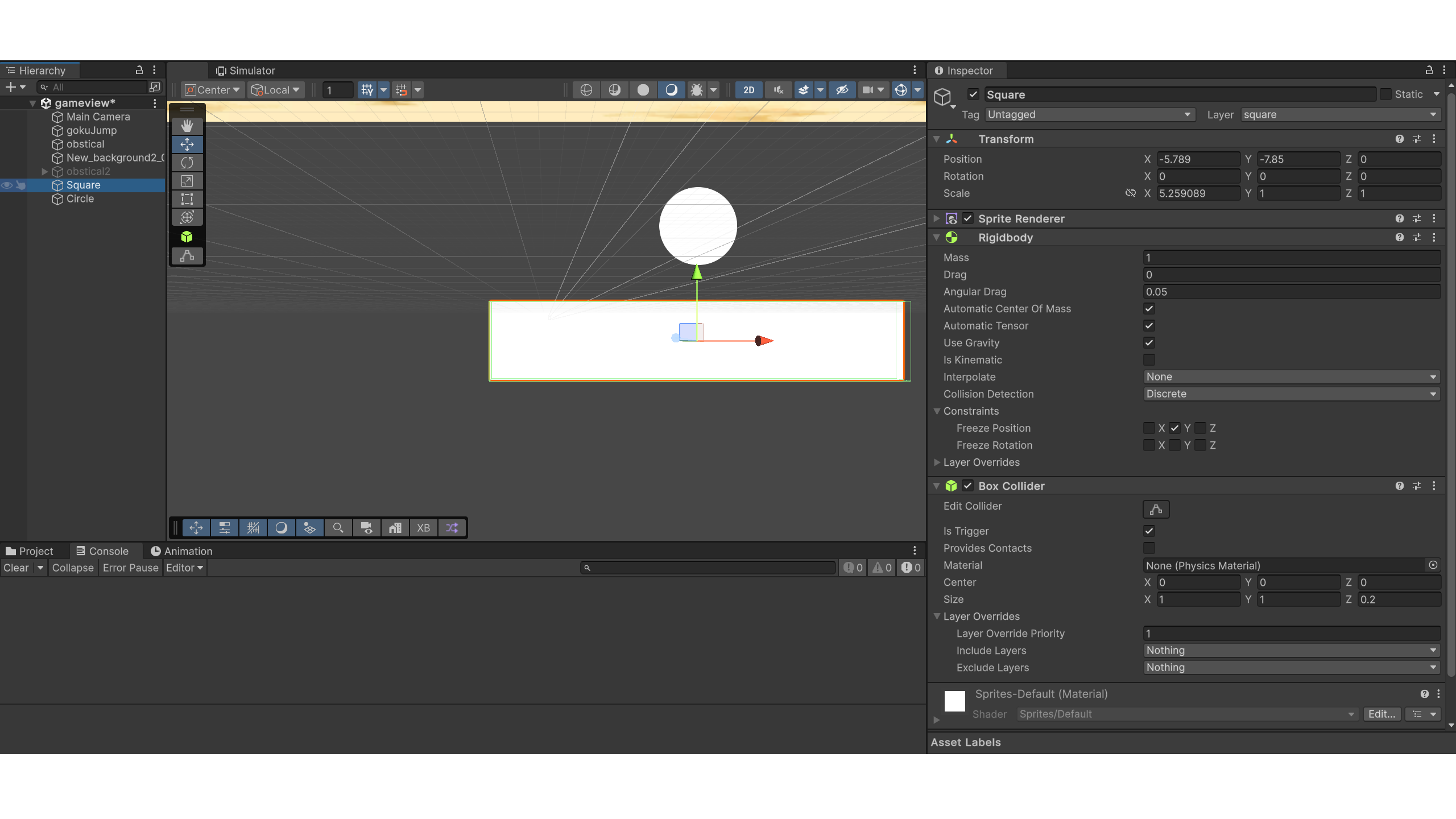Viewport: 1456px width, 819px height.
Task: Click the custom editor tools icon
Action: click(x=187, y=256)
